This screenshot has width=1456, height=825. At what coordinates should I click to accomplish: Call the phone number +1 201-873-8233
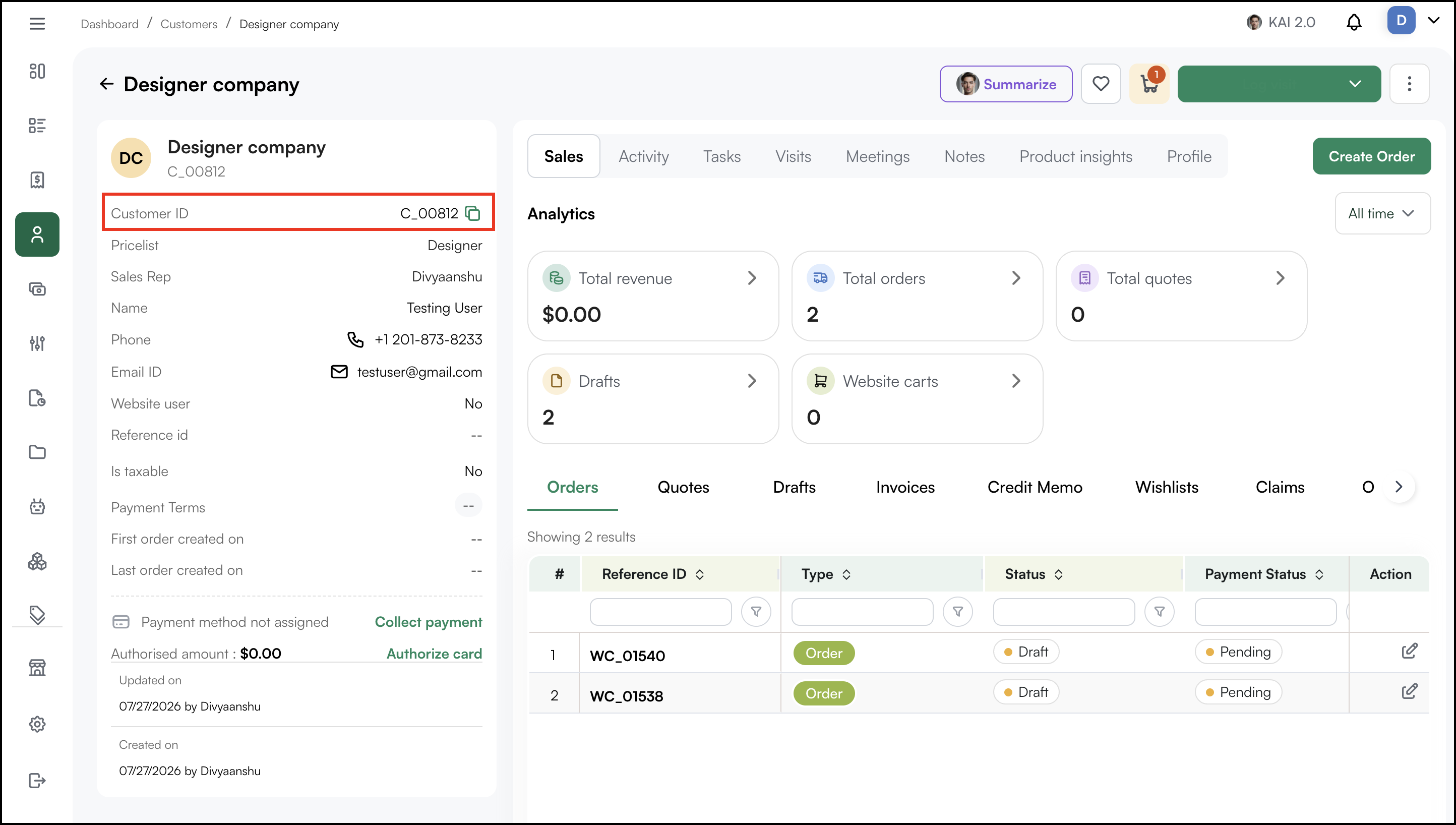point(428,339)
